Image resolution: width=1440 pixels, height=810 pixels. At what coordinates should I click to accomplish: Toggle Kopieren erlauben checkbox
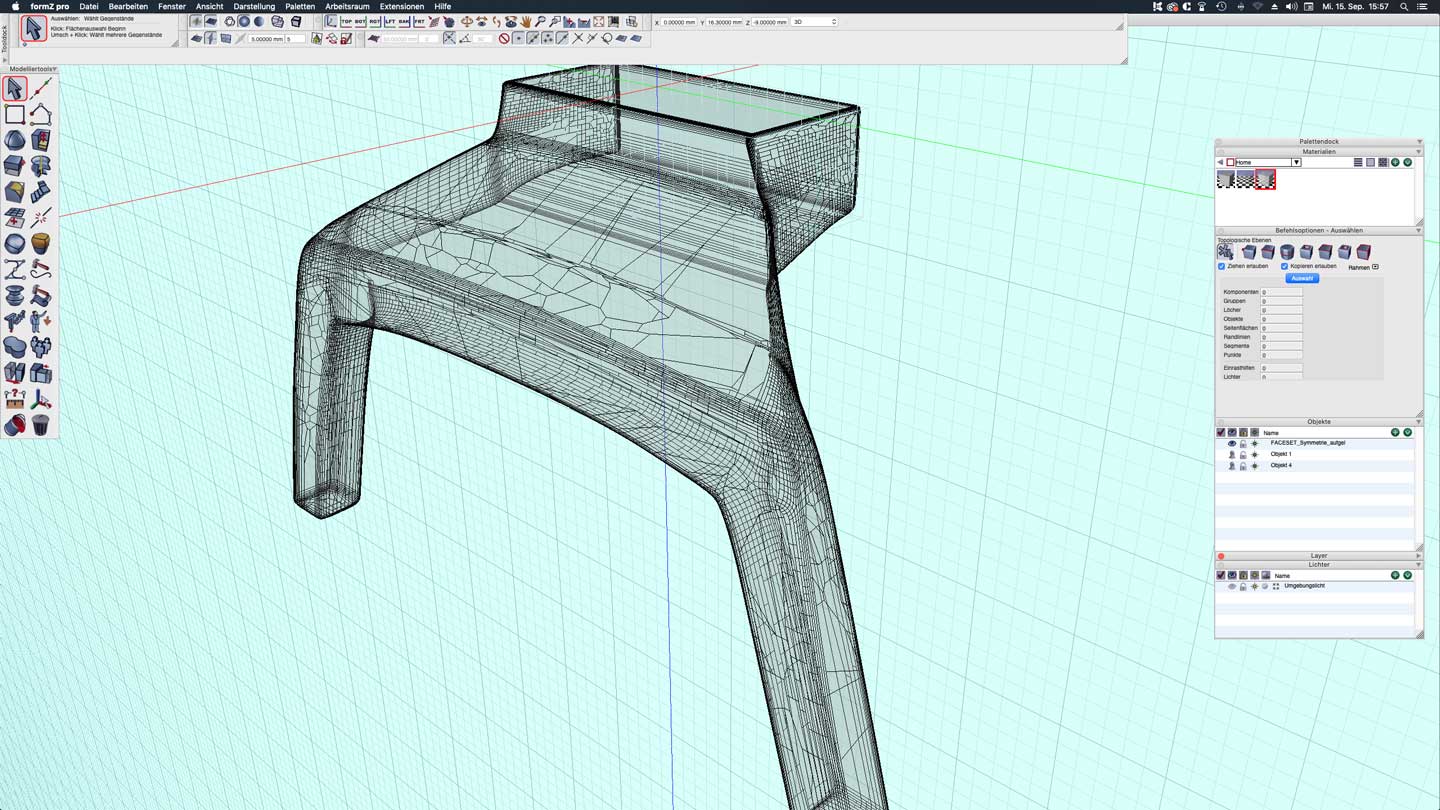(x=1285, y=267)
